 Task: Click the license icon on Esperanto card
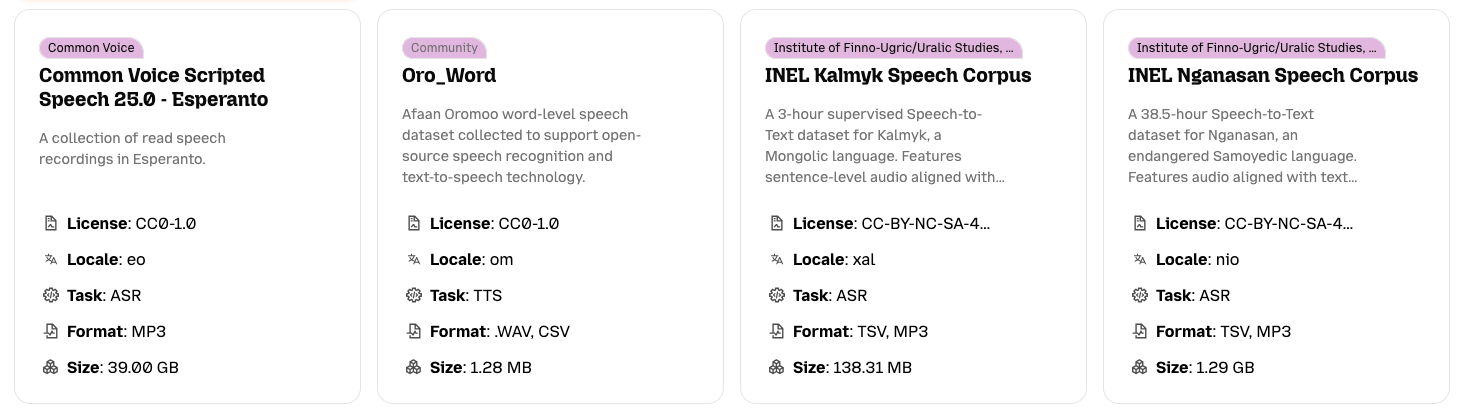(51, 223)
